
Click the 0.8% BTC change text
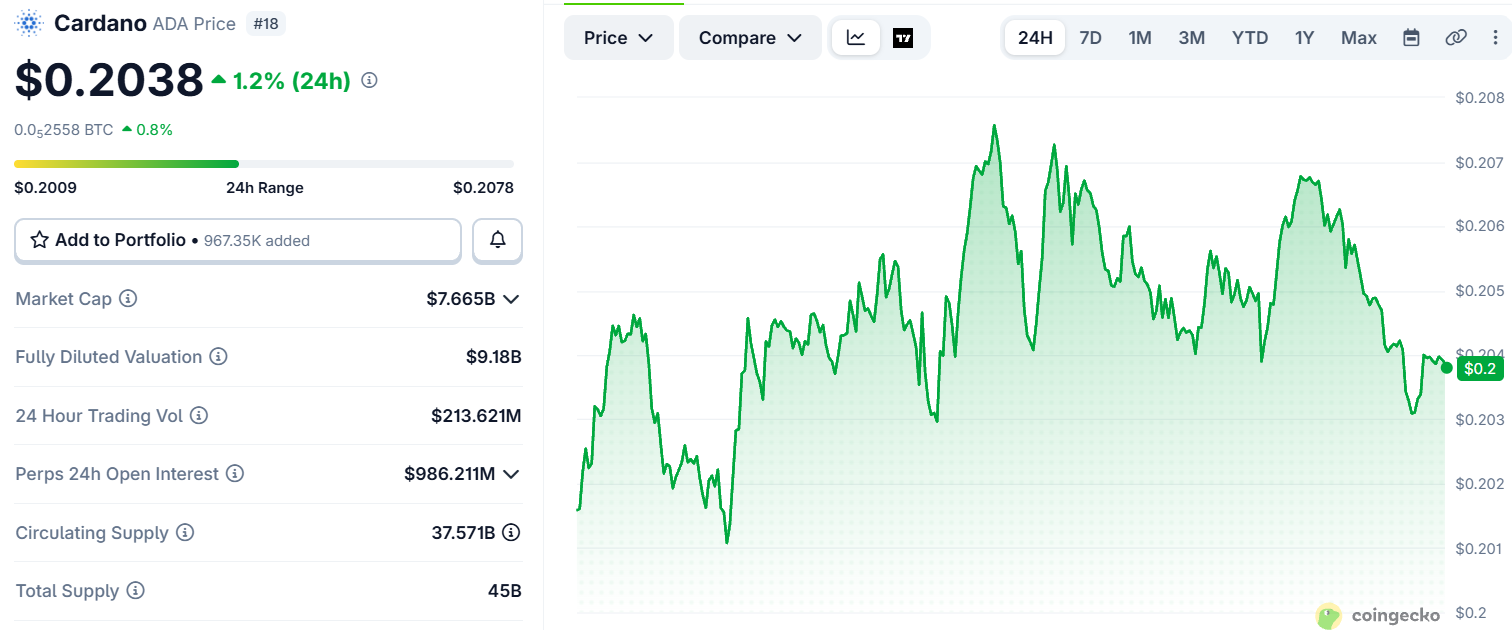coord(155,129)
